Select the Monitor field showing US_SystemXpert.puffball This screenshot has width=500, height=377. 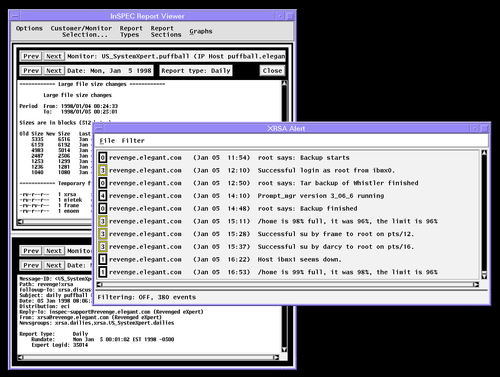pos(176,56)
